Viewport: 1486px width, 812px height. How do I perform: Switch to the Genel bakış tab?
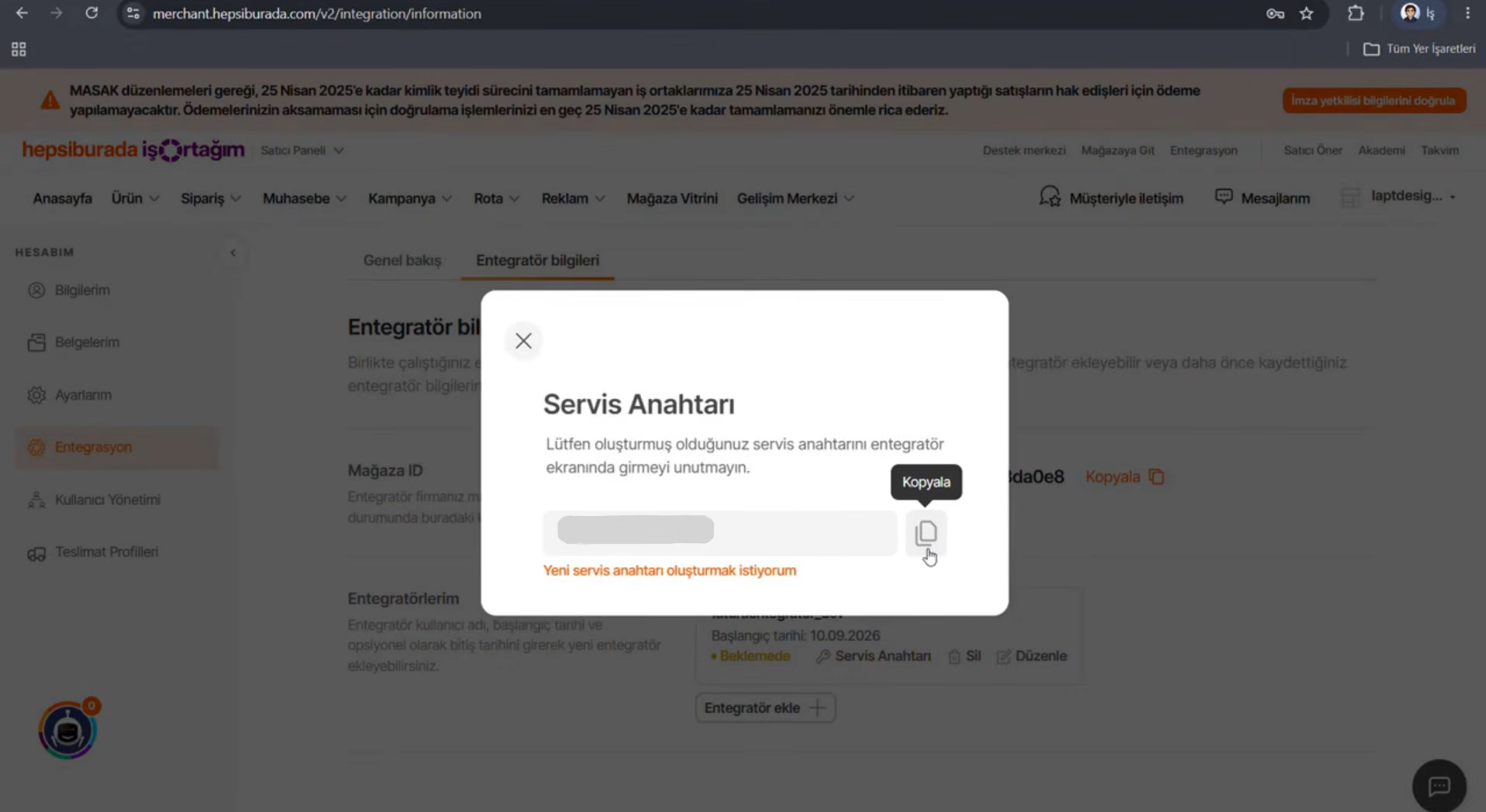coord(402,260)
